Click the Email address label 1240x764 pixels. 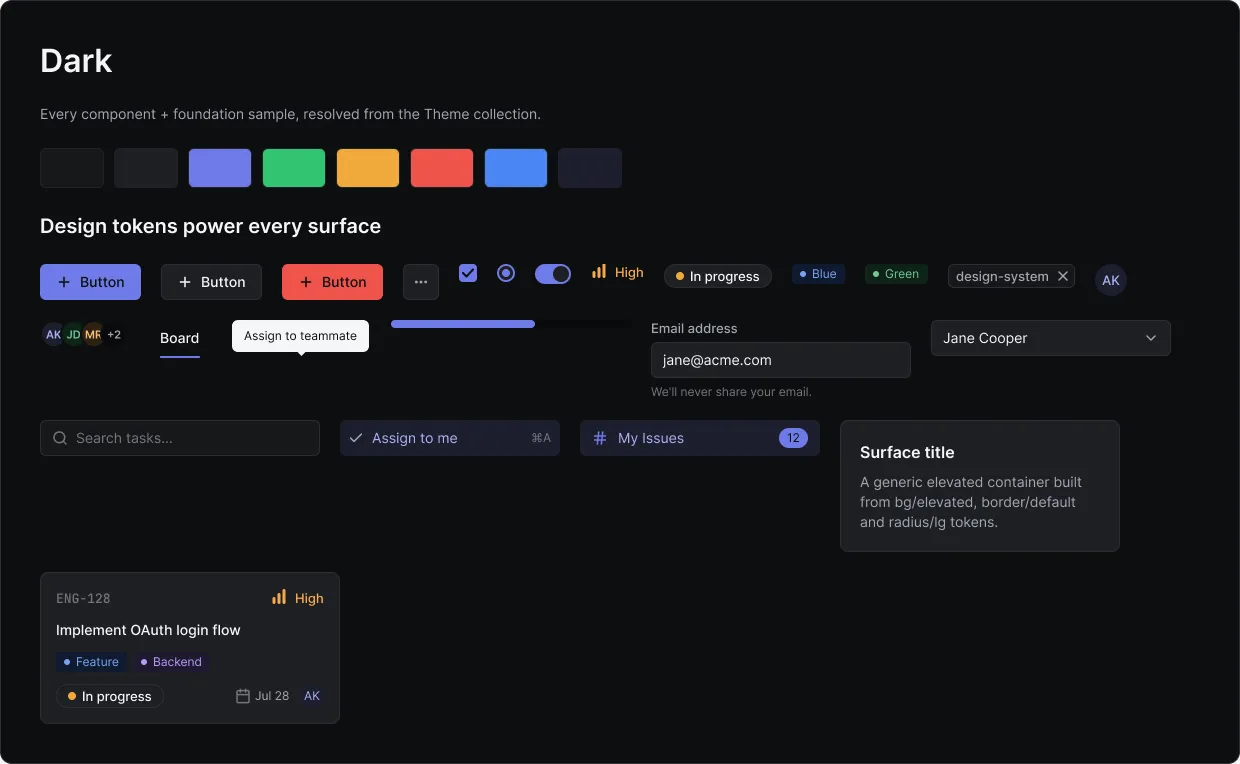click(694, 328)
